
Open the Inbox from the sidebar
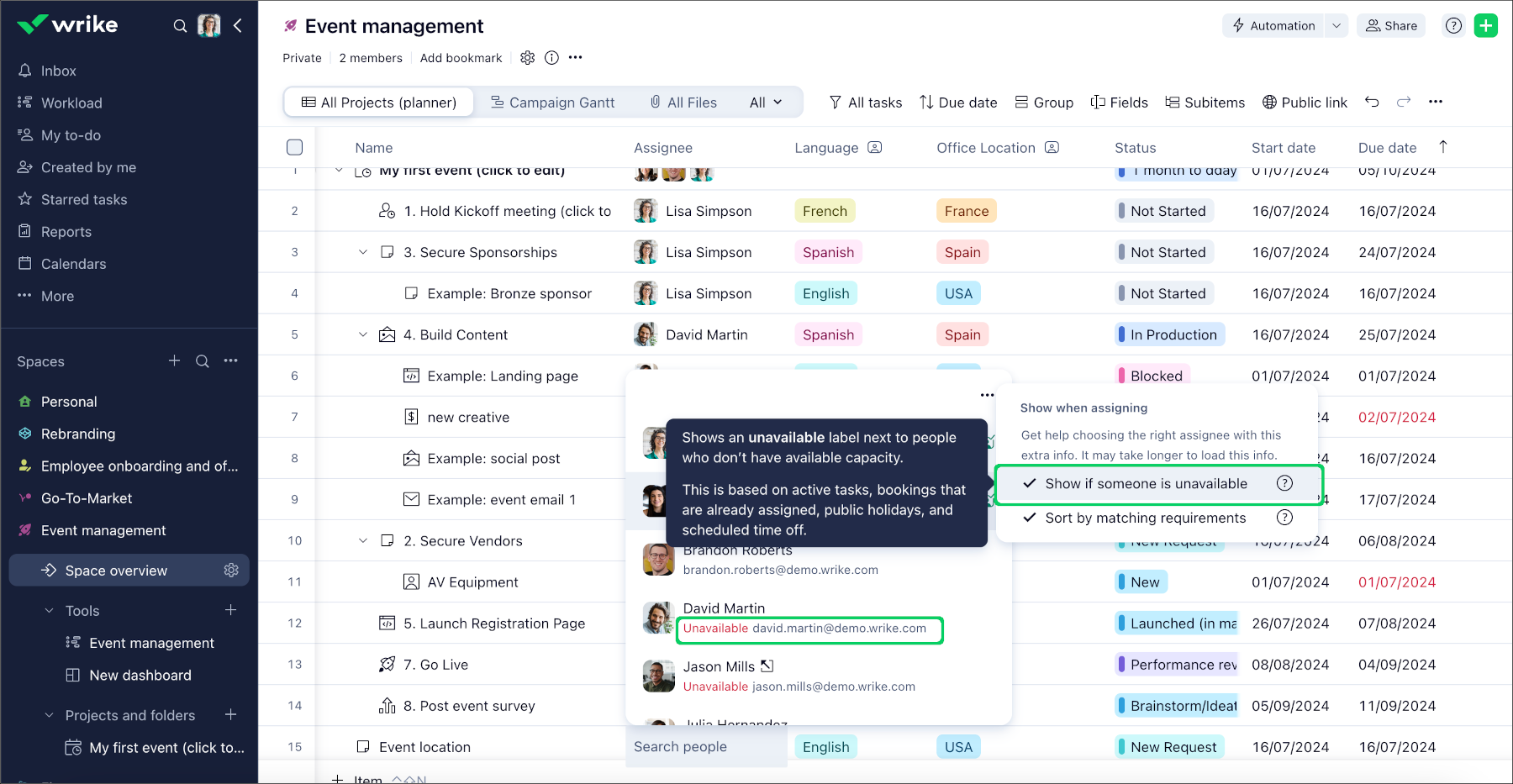click(x=59, y=70)
